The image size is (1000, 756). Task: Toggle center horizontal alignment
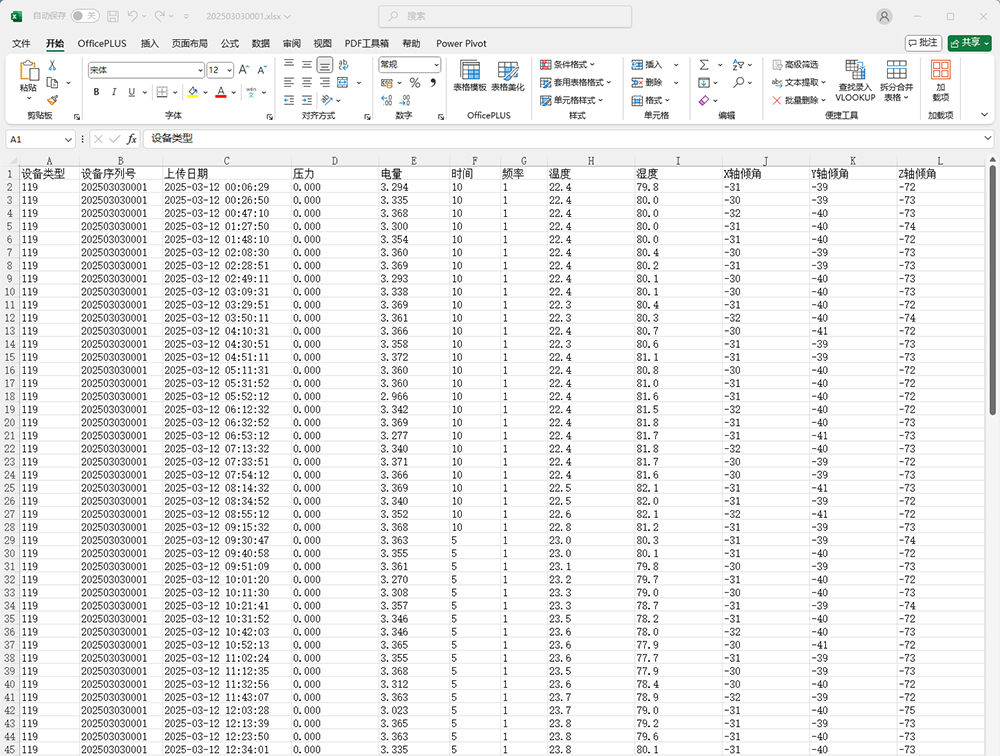click(307, 82)
